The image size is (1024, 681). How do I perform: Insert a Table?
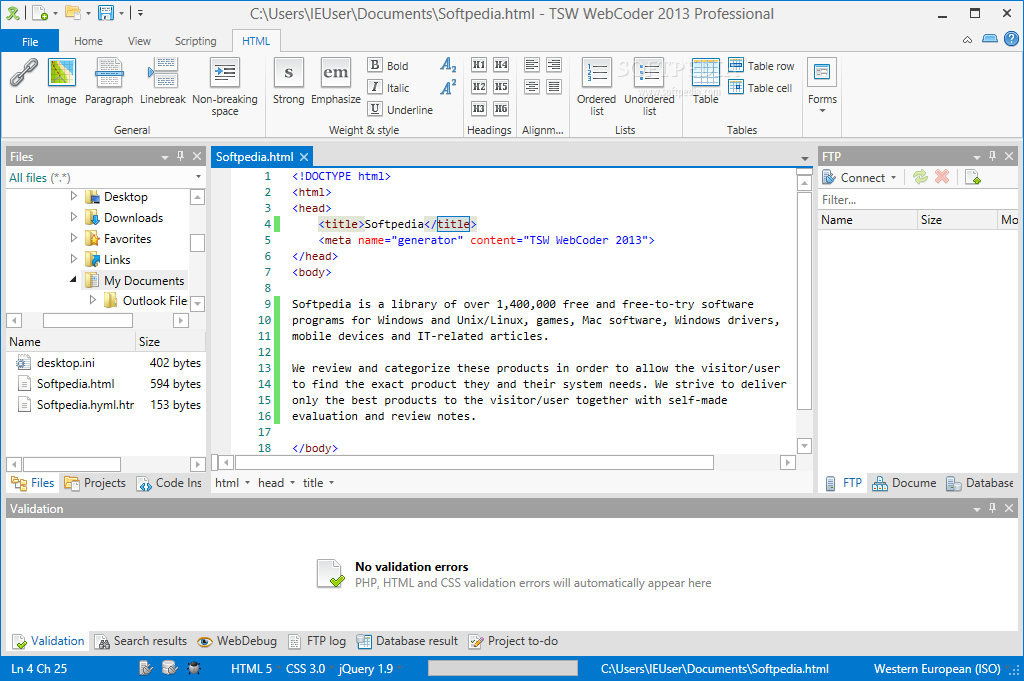coord(705,81)
